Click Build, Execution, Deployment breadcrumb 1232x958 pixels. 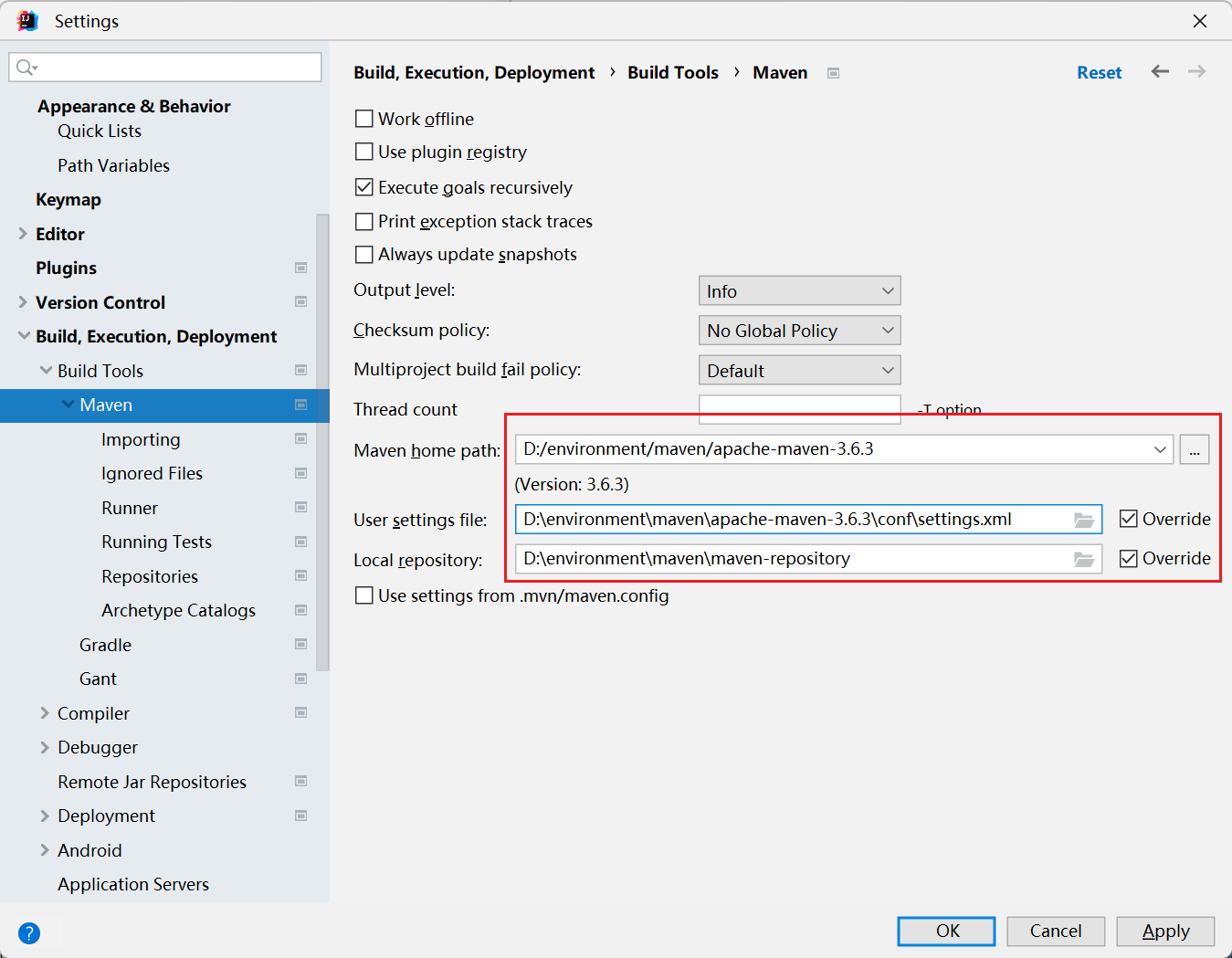click(474, 72)
